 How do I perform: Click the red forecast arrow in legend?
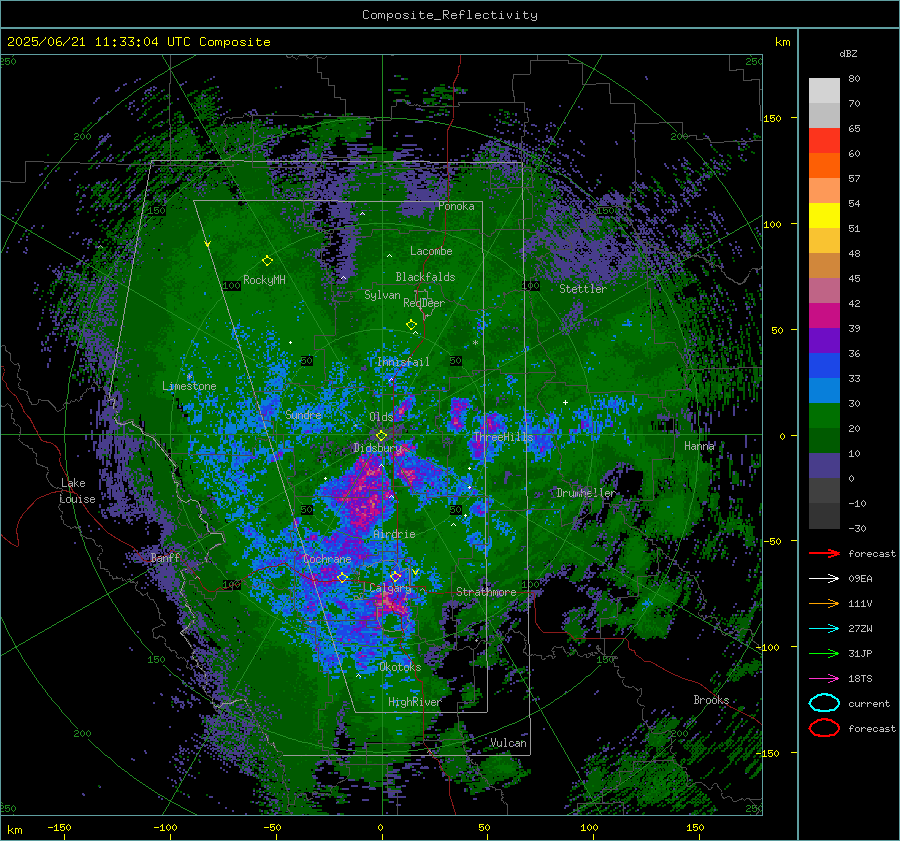point(824,553)
